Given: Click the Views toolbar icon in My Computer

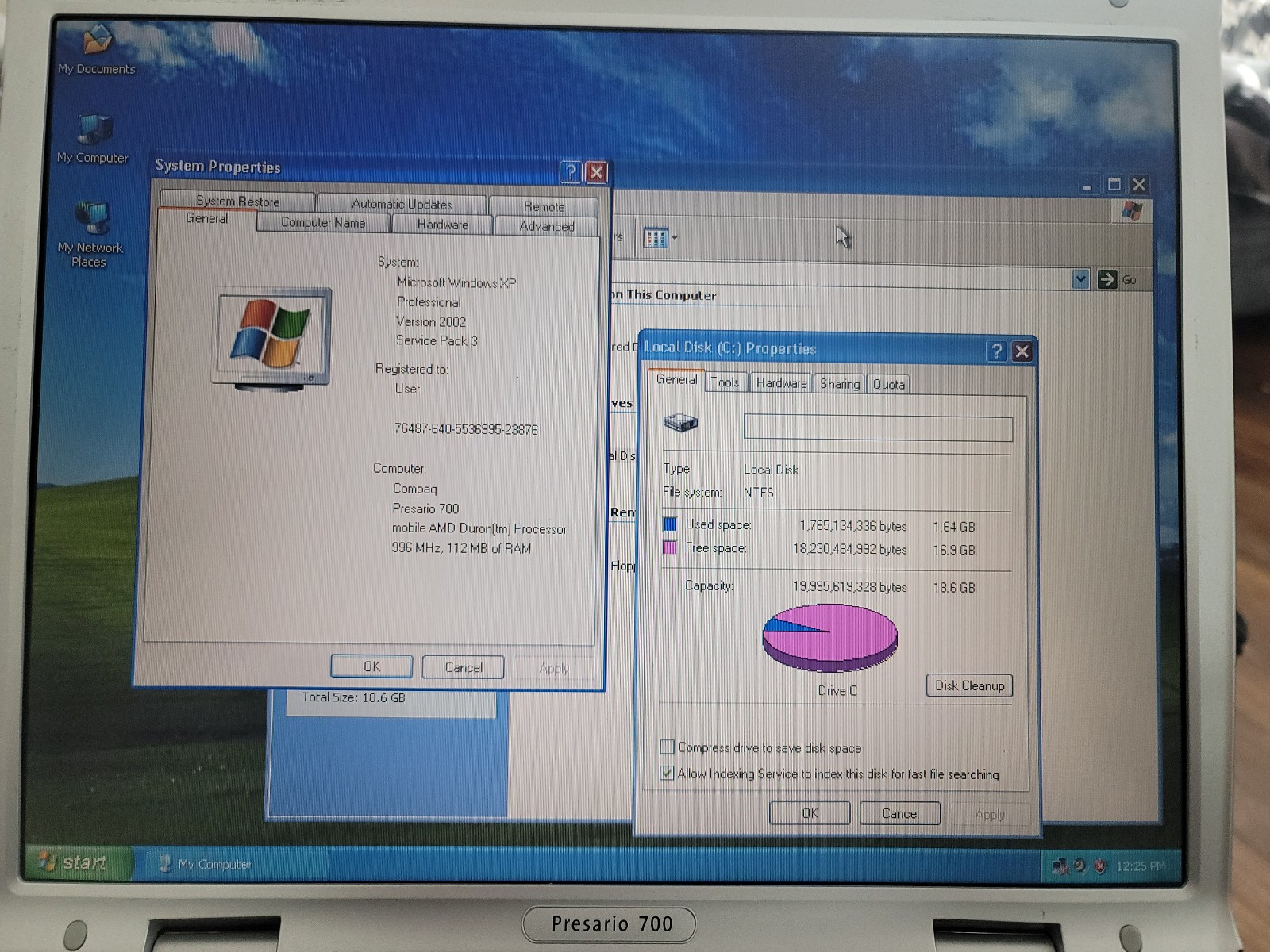Looking at the screenshot, I should (656, 237).
